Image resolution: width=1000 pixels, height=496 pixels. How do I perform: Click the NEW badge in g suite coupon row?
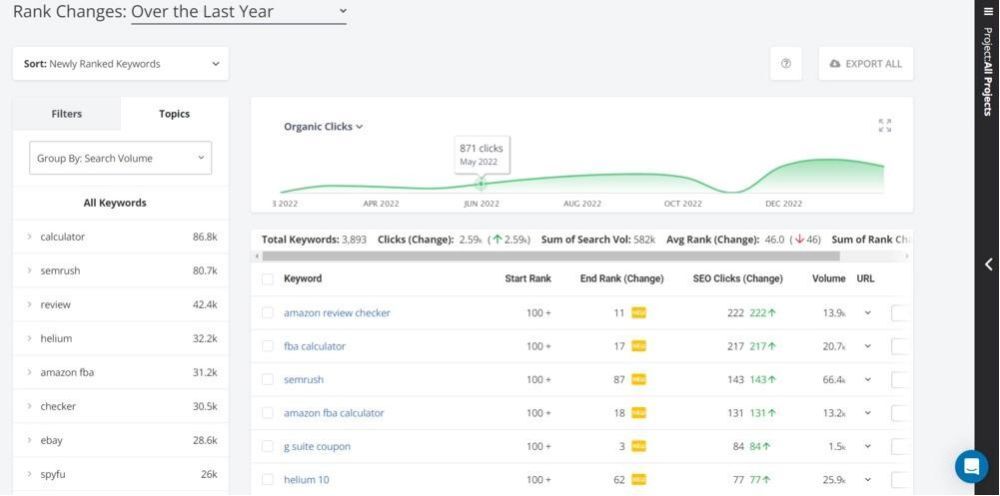click(x=638, y=447)
